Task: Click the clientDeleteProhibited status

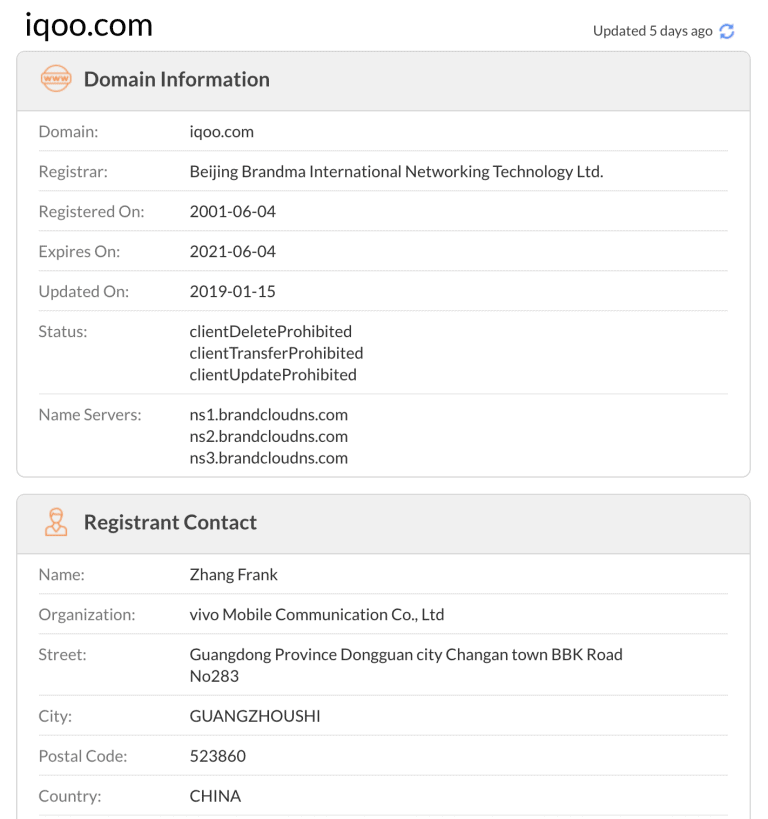Action: click(271, 331)
